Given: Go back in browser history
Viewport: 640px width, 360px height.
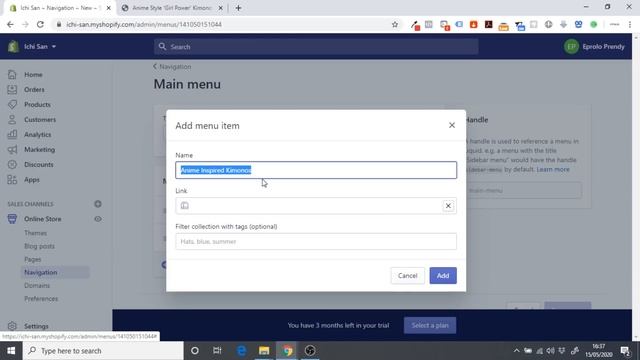Looking at the screenshot, I should (10, 24).
